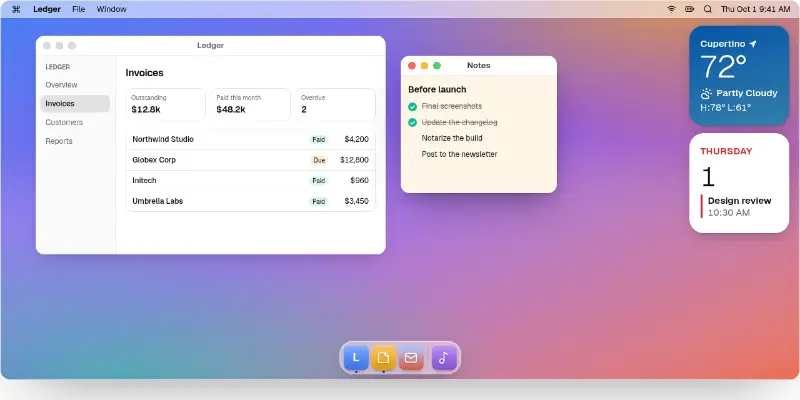This screenshot has height=400, width=800.
Task: Close the Notes window with red button
Action: point(412,66)
